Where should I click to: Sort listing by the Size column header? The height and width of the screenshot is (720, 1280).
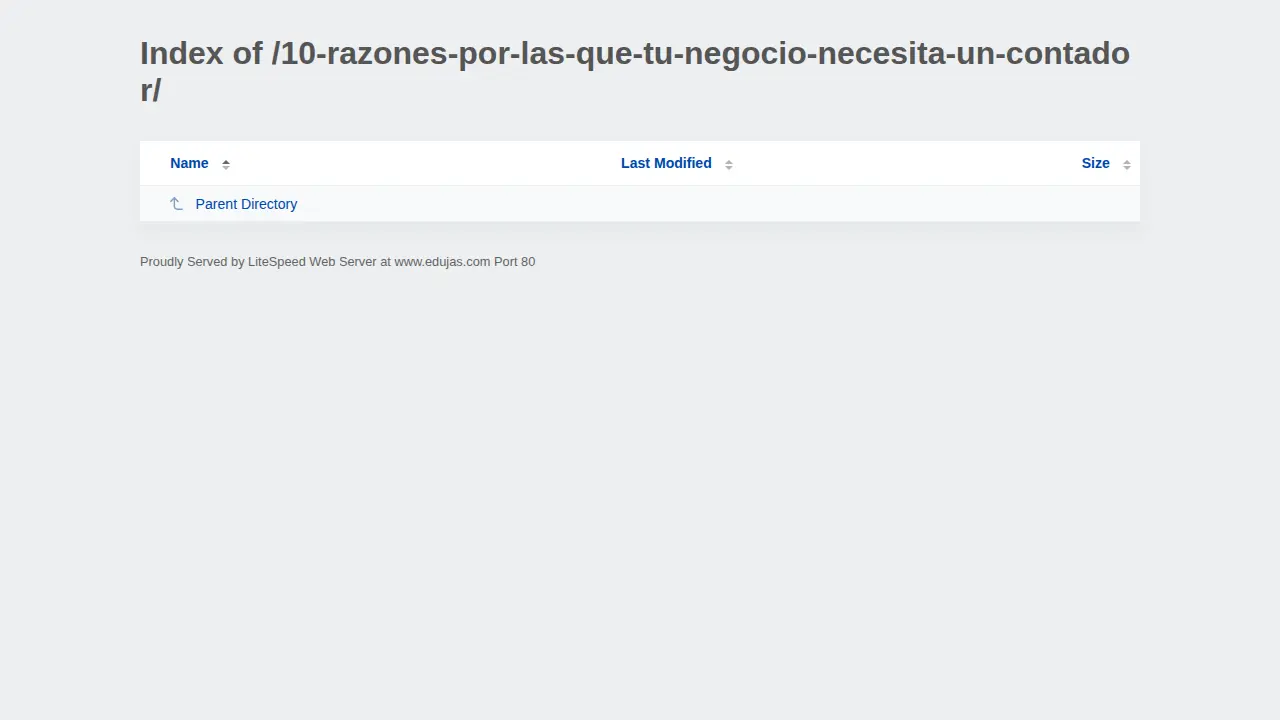[x=1095, y=163]
